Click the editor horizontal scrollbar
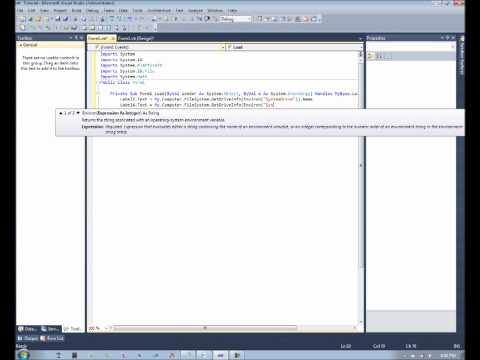 [x=205, y=328]
